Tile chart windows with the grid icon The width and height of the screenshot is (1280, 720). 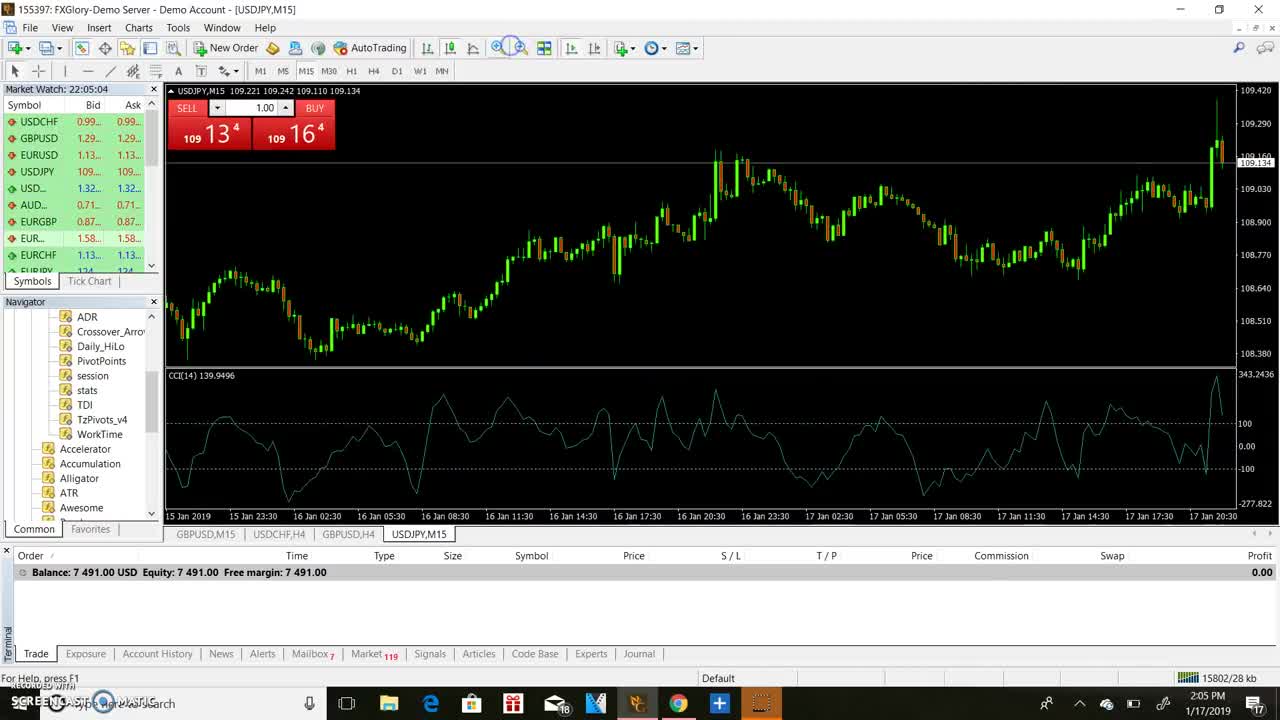click(544, 48)
